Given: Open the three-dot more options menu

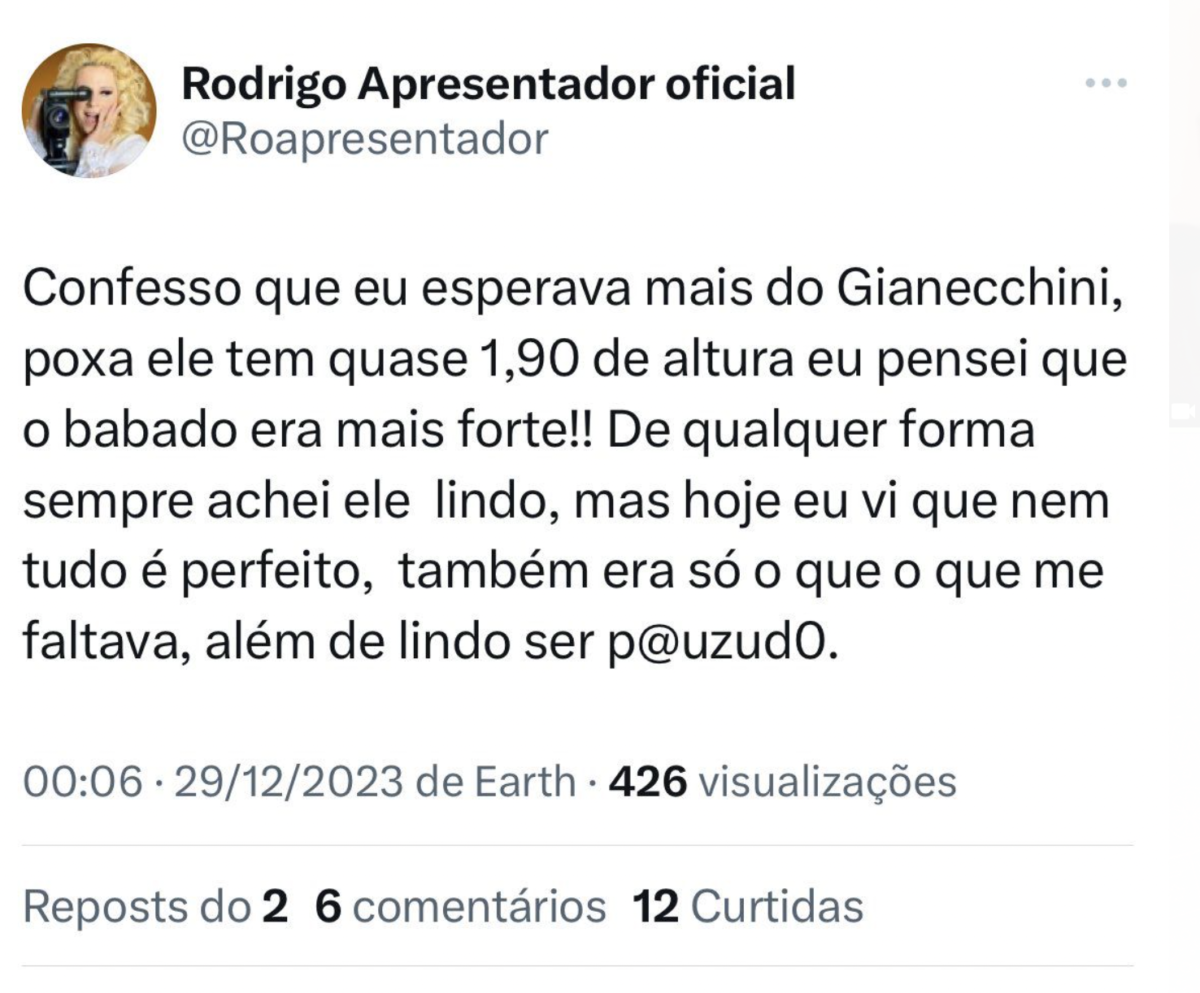Looking at the screenshot, I should pyautogui.click(x=1106, y=84).
